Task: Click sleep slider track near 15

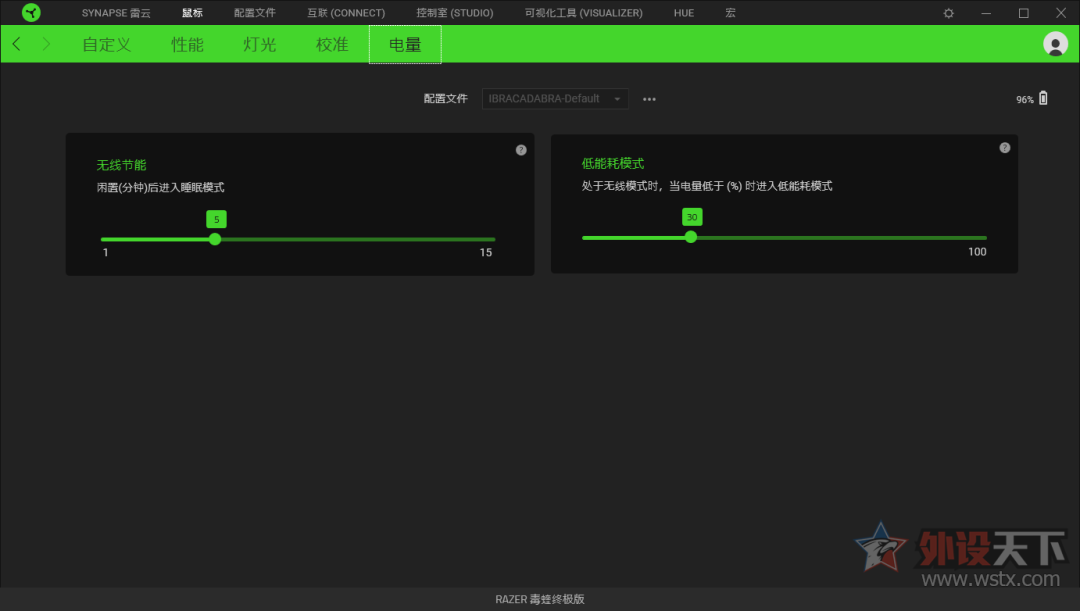Action: (x=486, y=239)
